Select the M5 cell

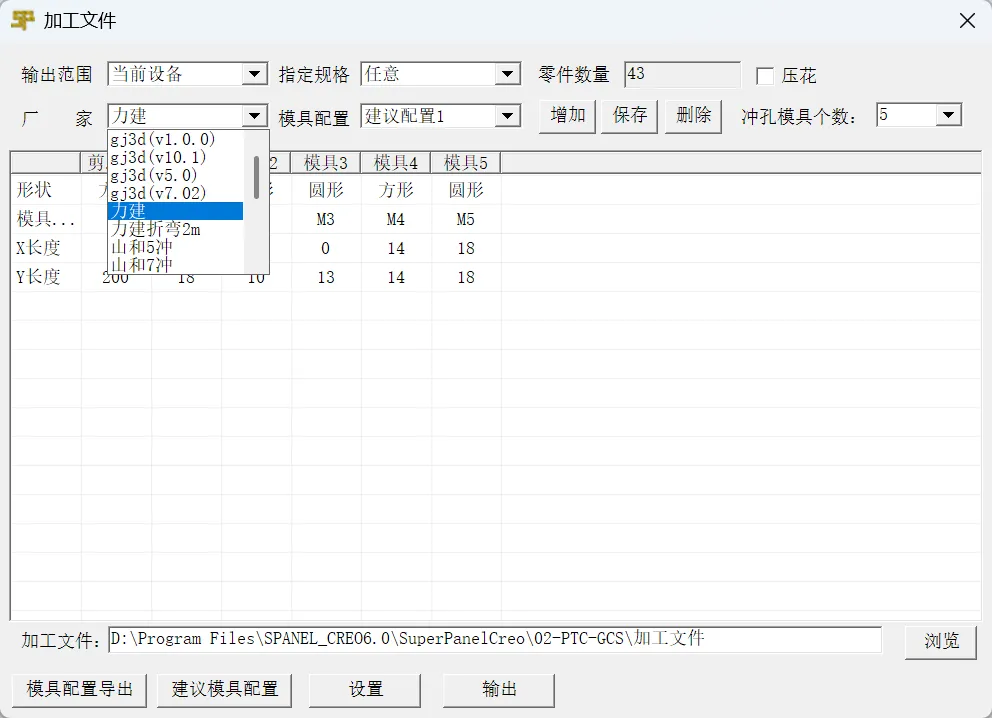pos(466,219)
